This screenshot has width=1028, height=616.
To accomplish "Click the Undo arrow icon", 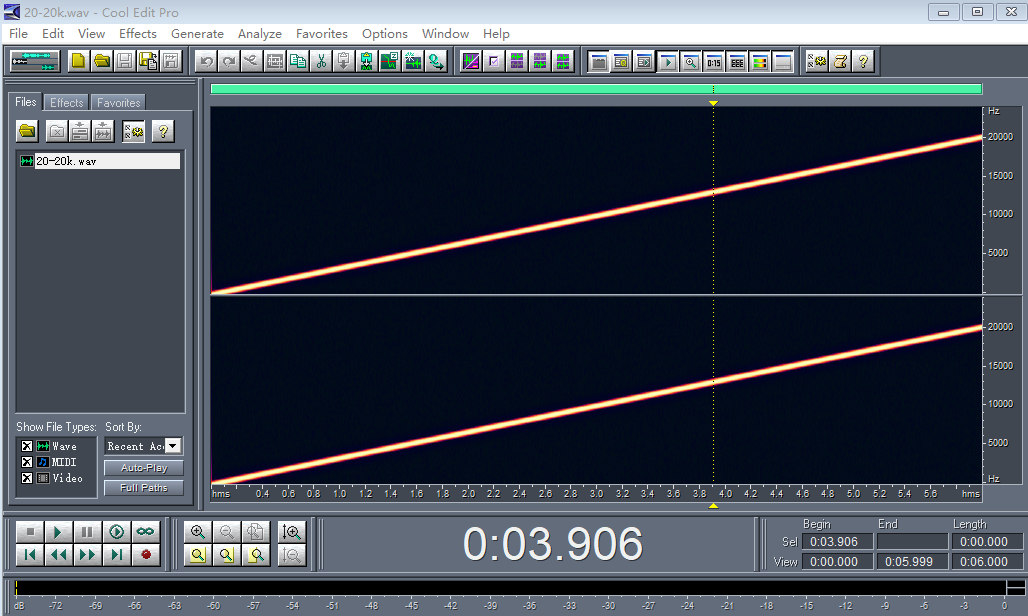I will coord(207,62).
